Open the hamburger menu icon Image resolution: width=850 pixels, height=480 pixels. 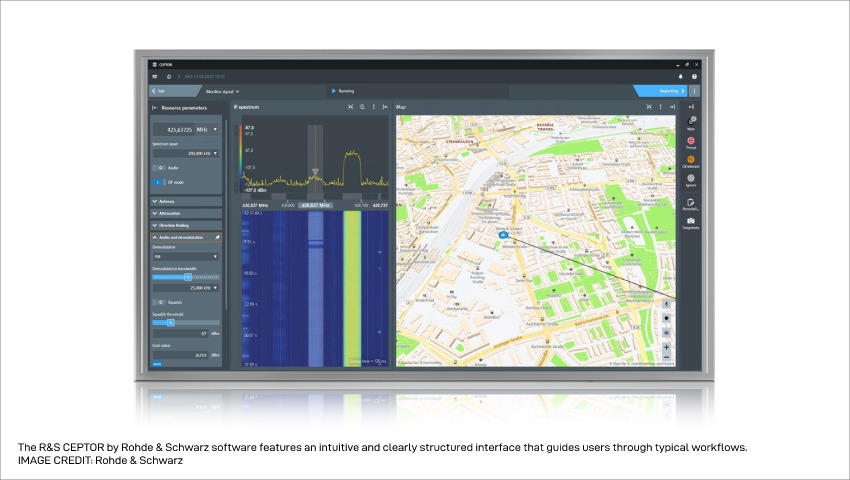click(154, 76)
